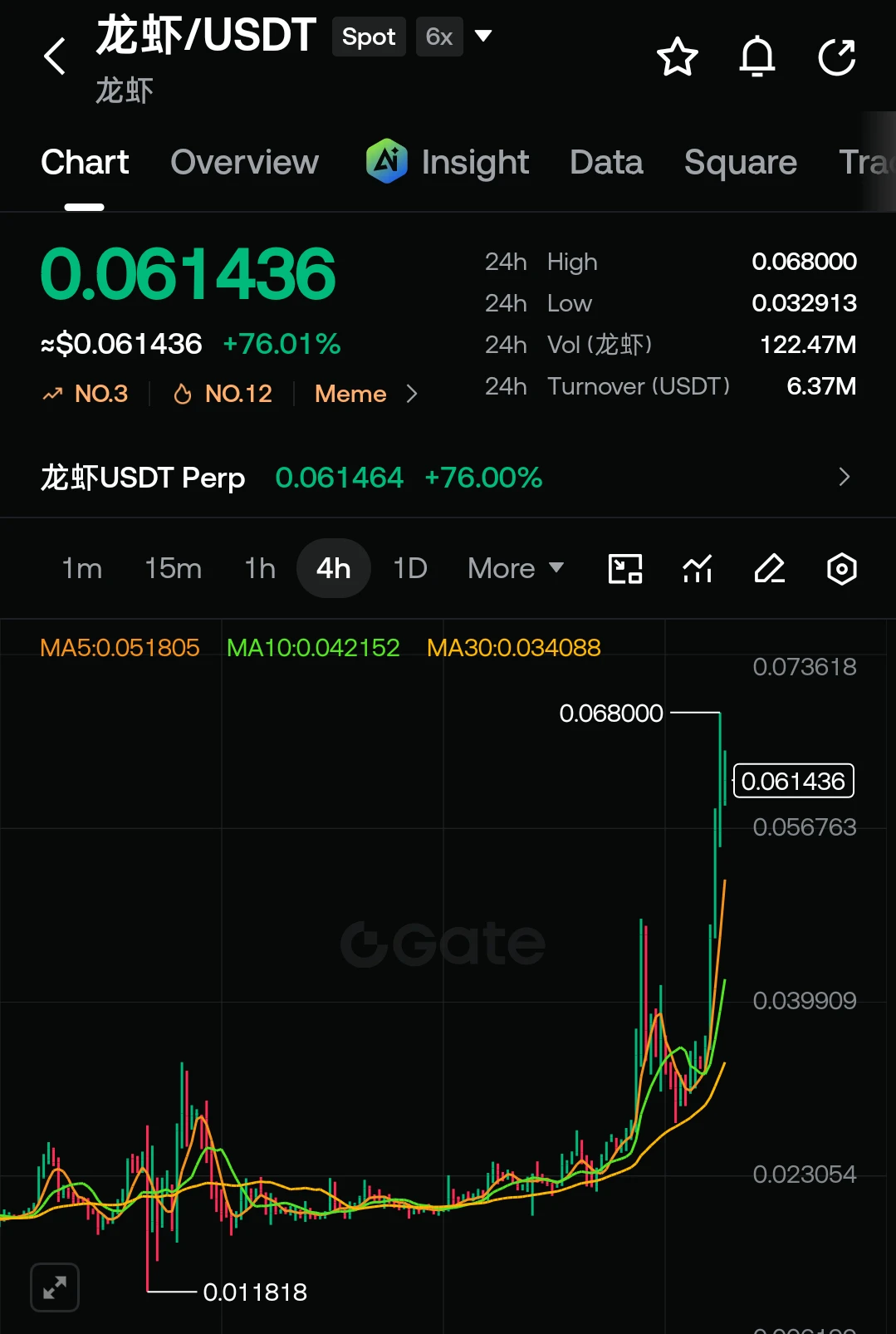Open price alert bell icon

tap(757, 56)
